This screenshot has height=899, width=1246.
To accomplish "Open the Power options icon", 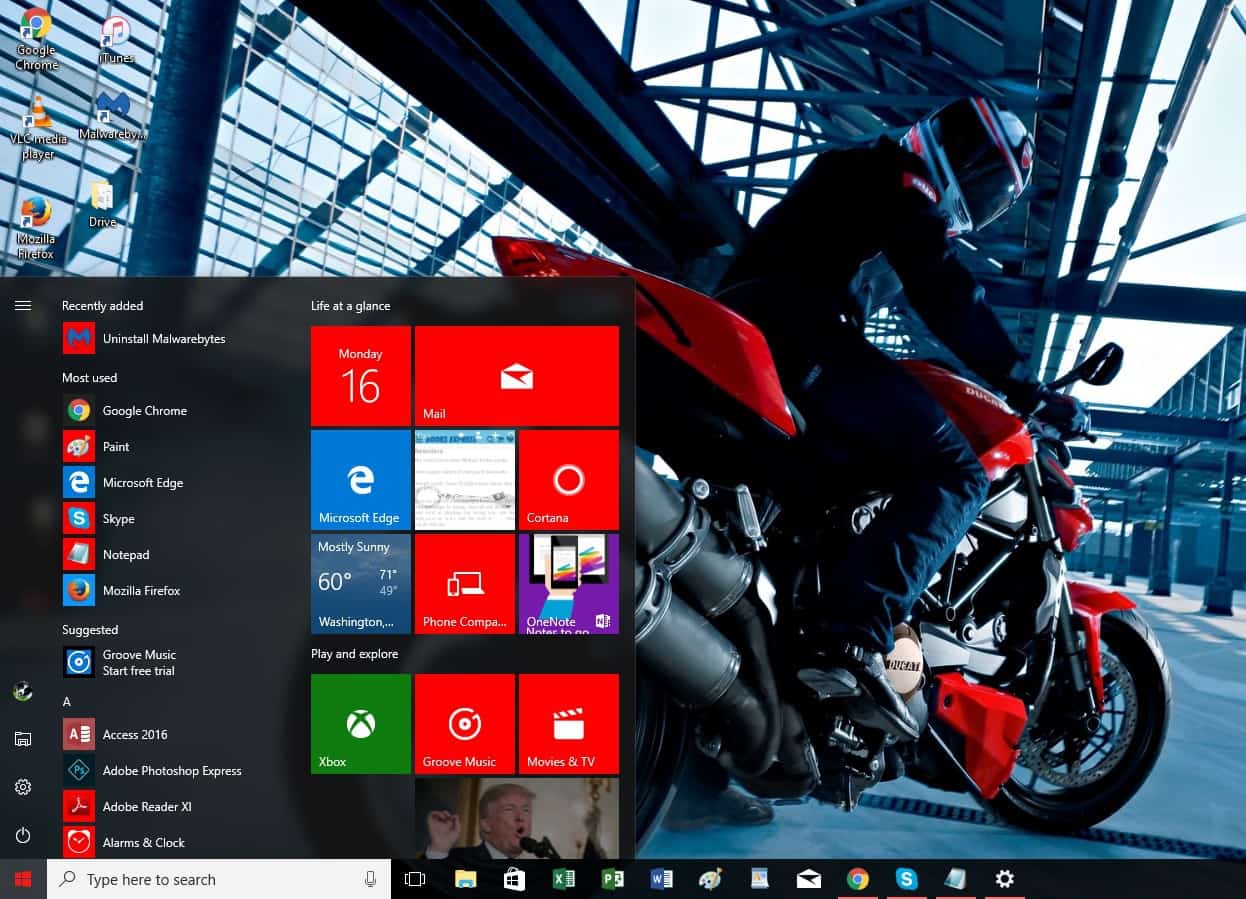I will coord(23,835).
